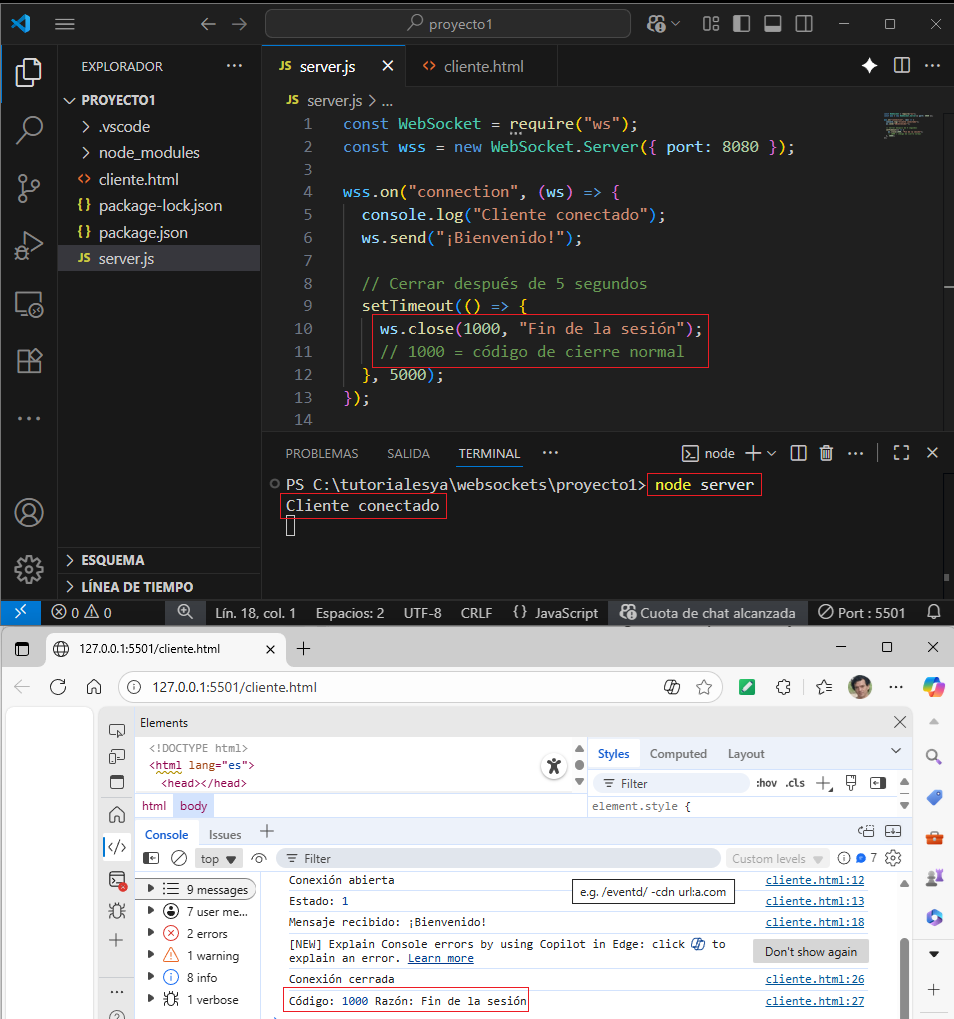Open the Source Control view

point(28,188)
